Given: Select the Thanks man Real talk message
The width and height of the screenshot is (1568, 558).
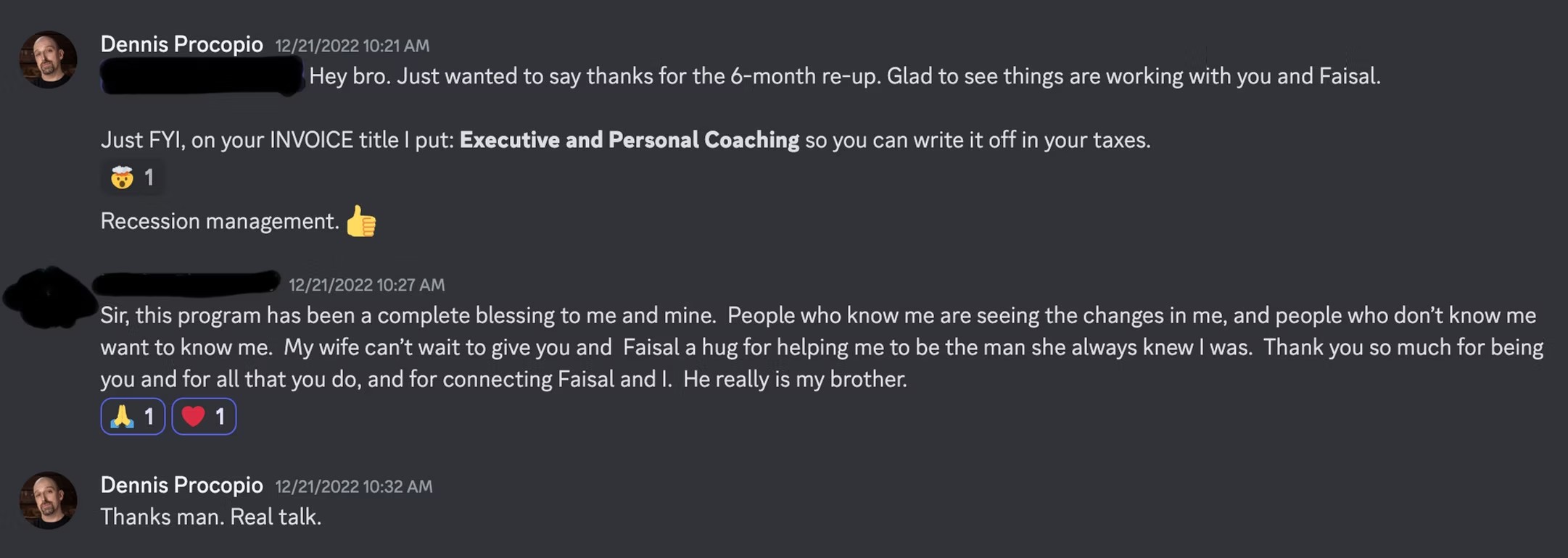Looking at the screenshot, I should [211, 516].
